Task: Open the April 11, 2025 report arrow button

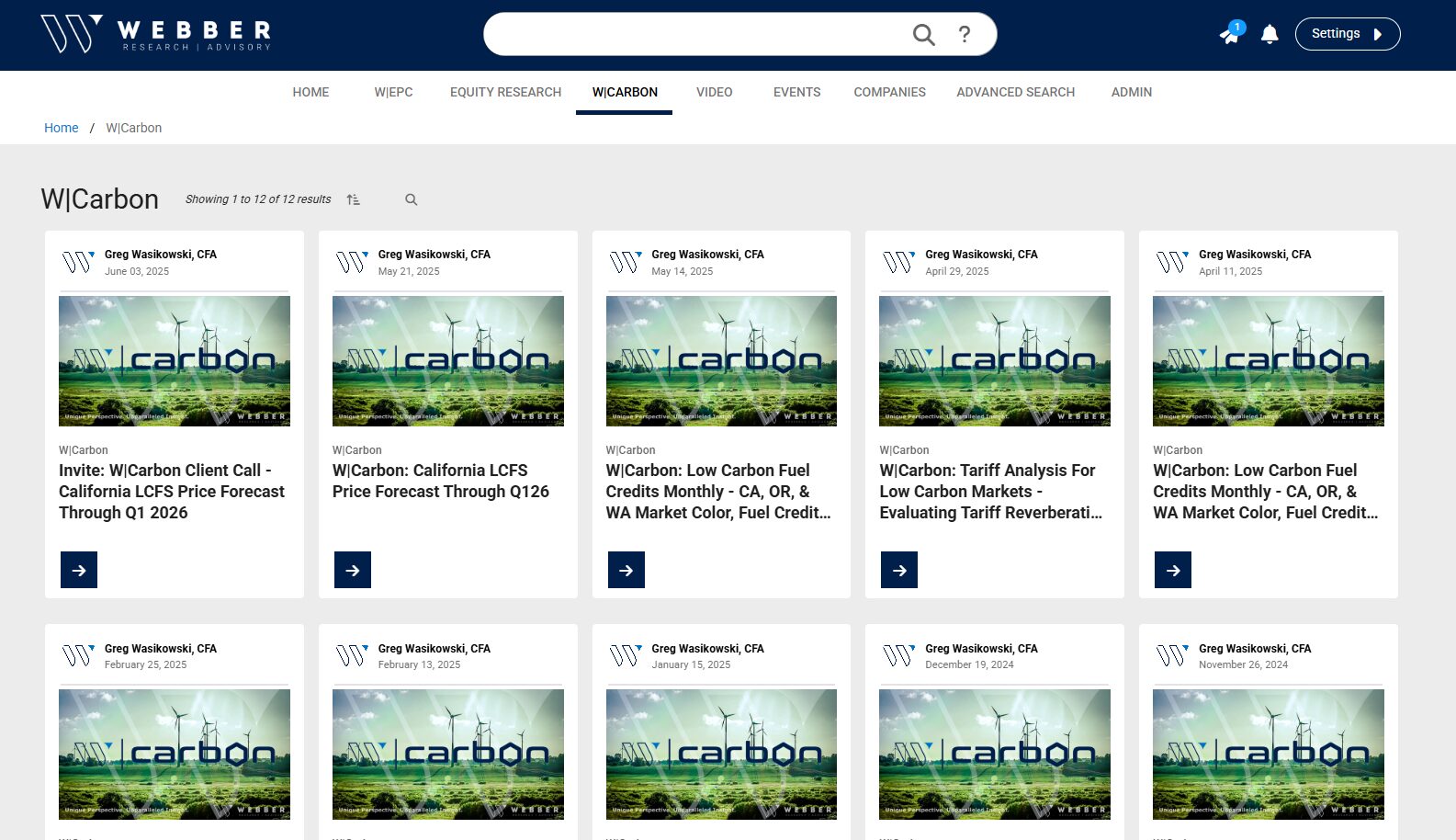Action: pyautogui.click(x=1173, y=570)
